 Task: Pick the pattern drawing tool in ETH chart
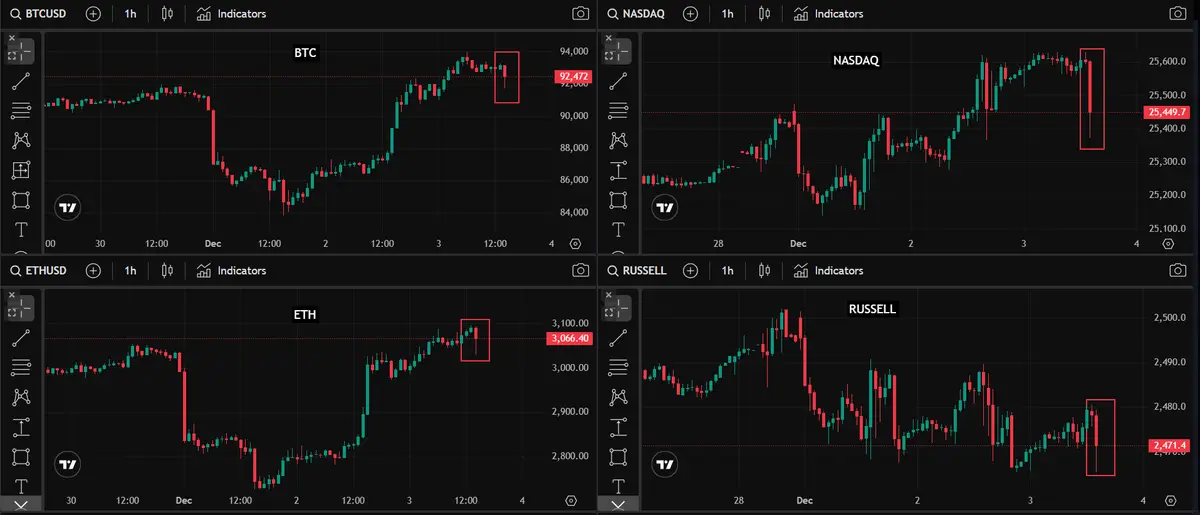coord(22,398)
